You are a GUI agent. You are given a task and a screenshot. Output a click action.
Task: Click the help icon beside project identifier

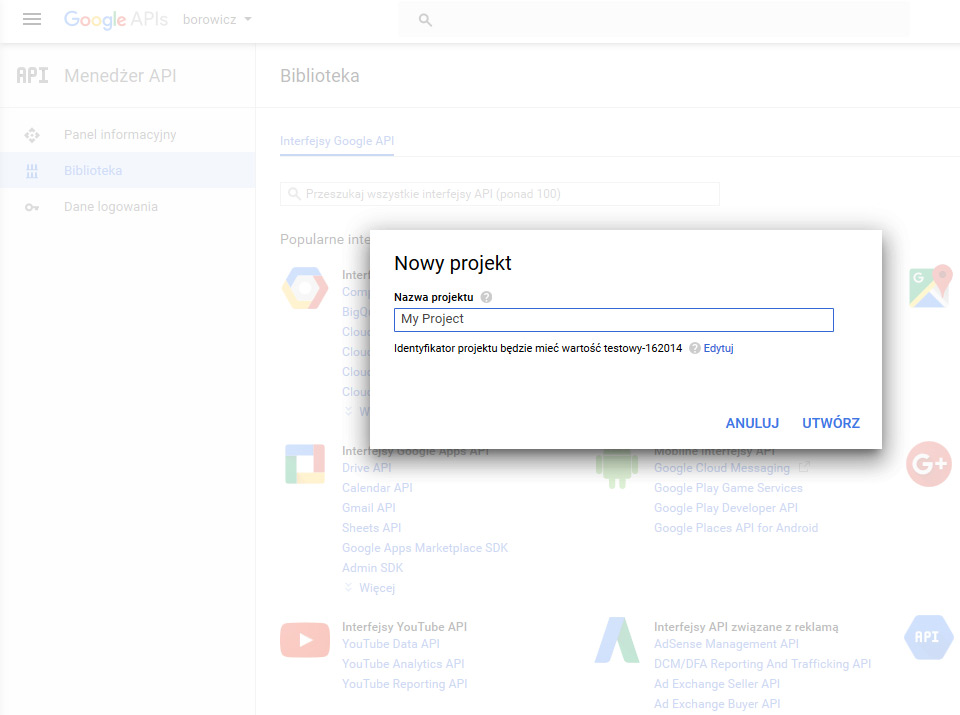(x=695, y=348)
